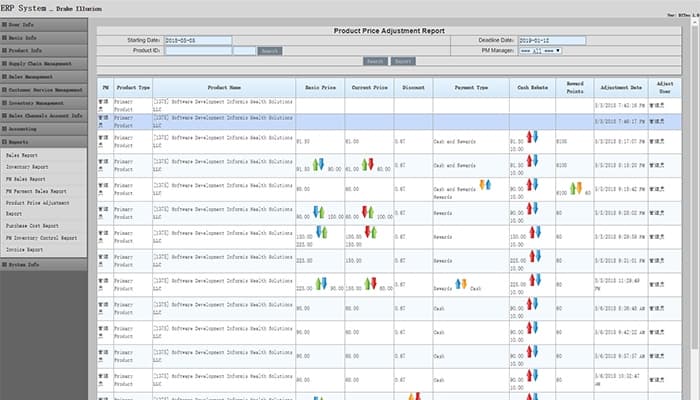Click green-orange arrows in Reward Points column

576,188
